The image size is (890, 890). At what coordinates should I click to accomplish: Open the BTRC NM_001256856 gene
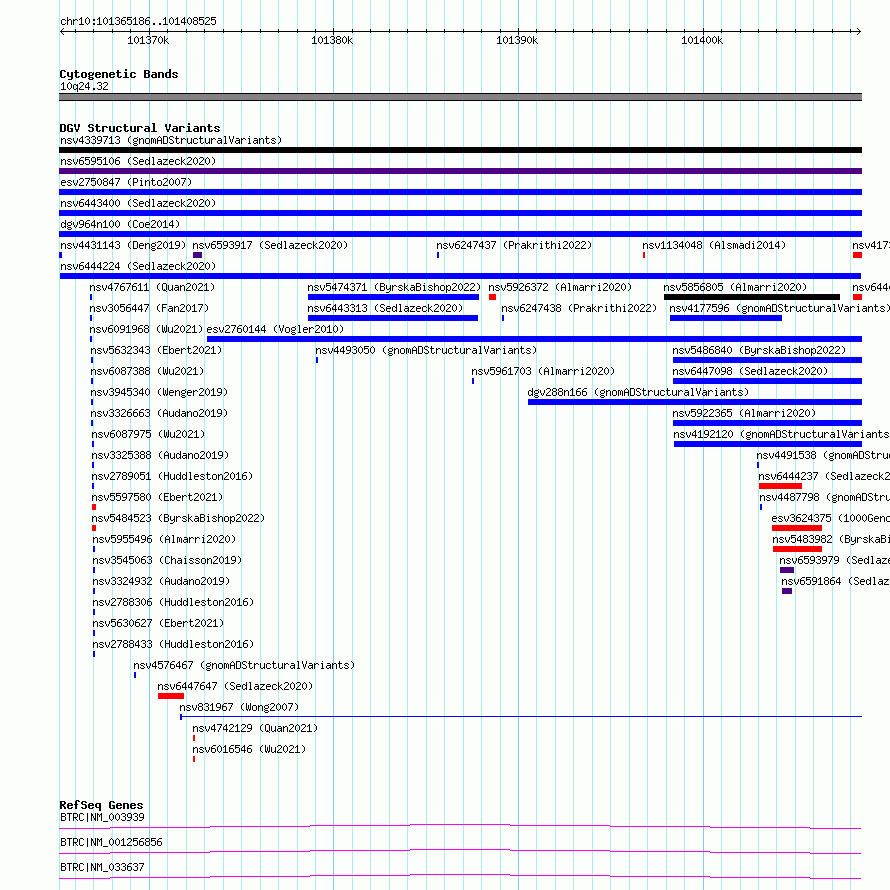click(x=111, y=842)
